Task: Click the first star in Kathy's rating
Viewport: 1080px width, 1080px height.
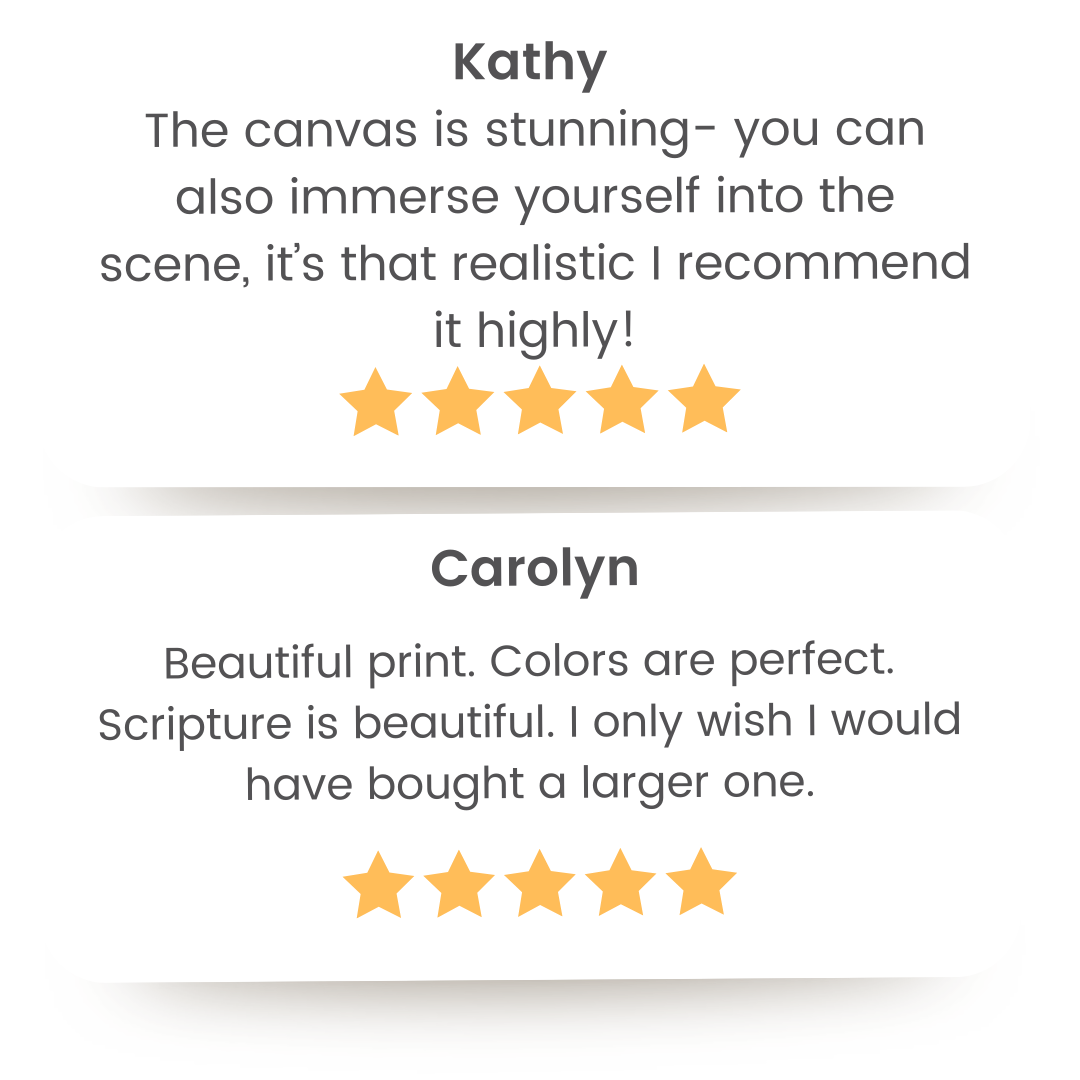Action: click(x=376, y=402)
